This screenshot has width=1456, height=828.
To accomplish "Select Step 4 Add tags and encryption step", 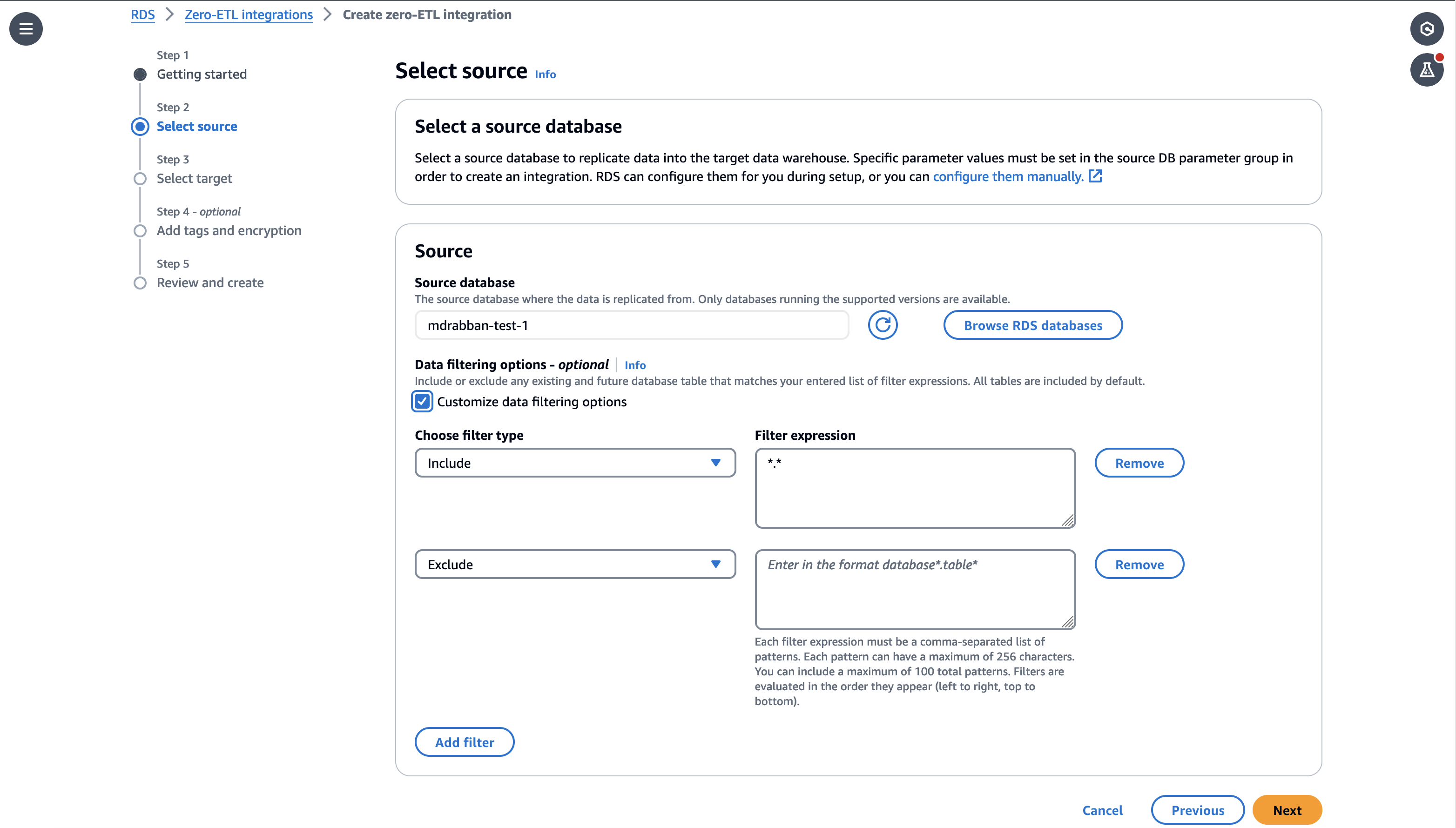I will click(229, 230).
